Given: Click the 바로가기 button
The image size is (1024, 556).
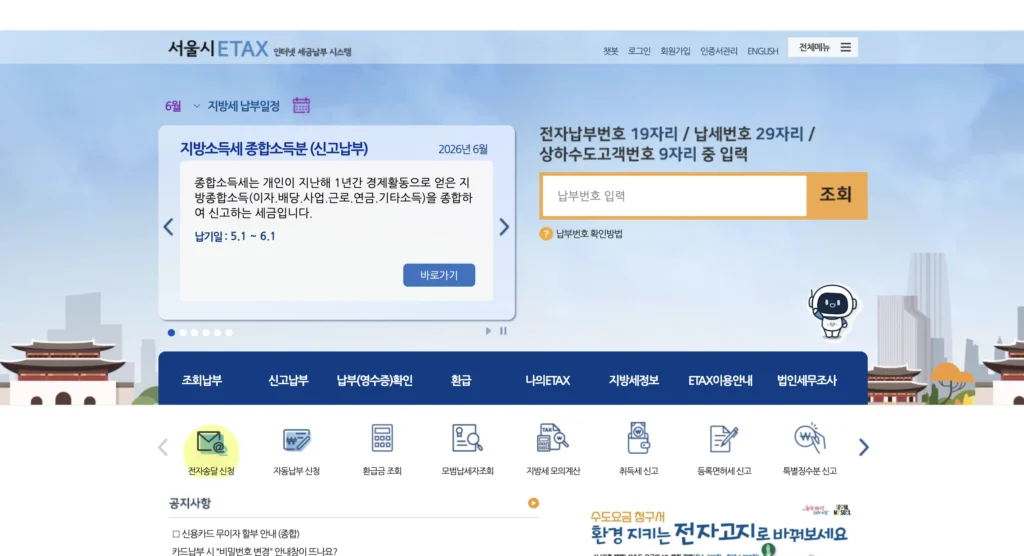Looking at the screenshot, I should 439,275.
